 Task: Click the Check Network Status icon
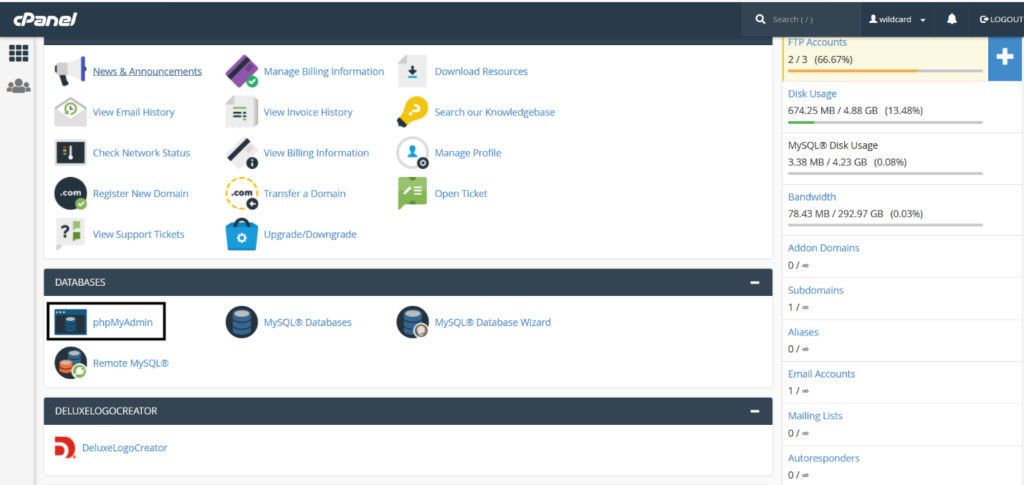[71, 153]
